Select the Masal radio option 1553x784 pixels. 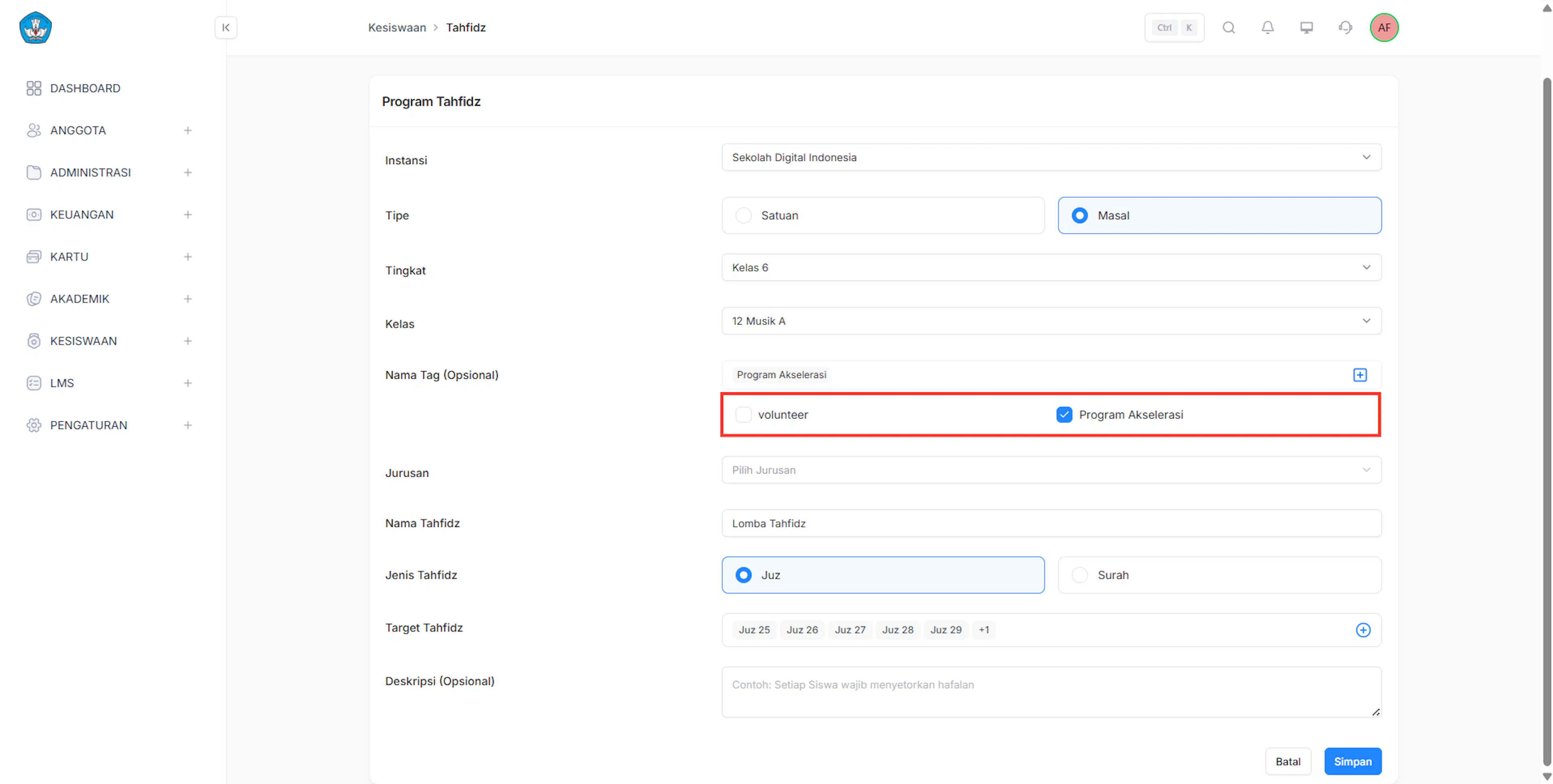click(x=1219, y=216)
